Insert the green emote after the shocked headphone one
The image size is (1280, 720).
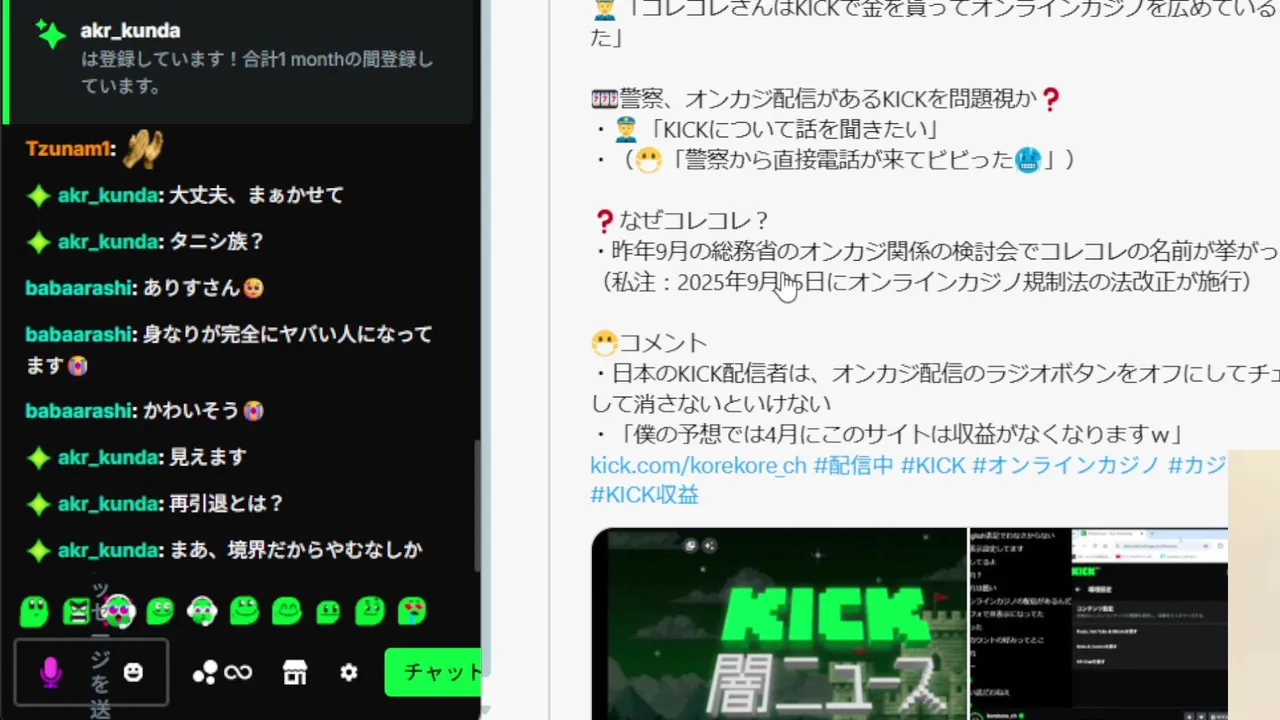coord(160,610)
